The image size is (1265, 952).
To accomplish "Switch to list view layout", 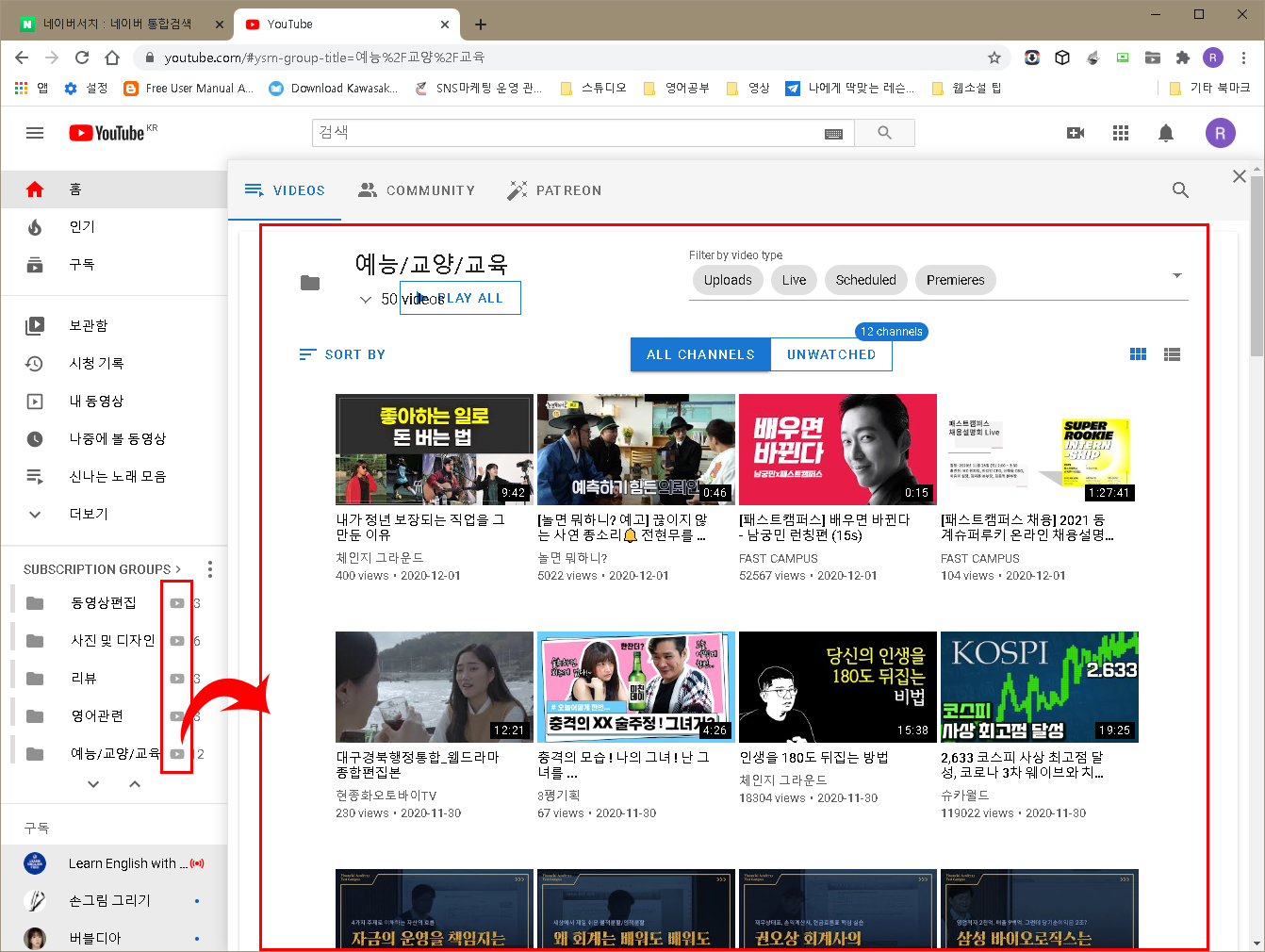I will tap(1172, 354).
